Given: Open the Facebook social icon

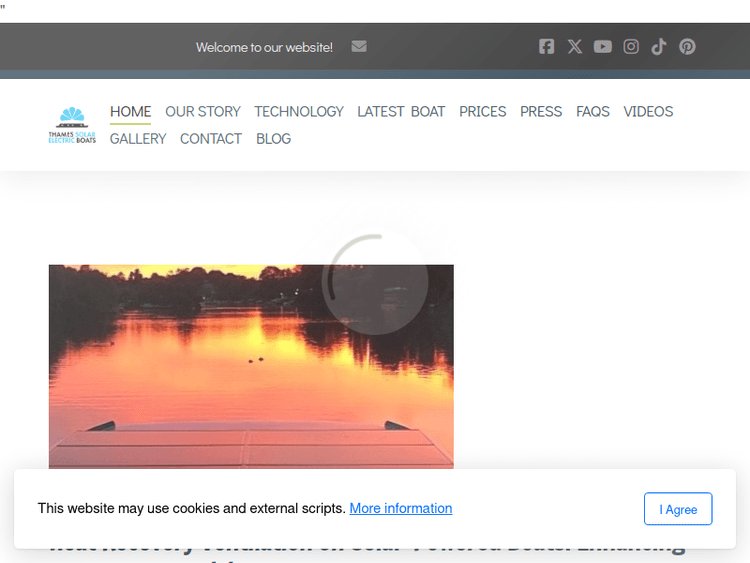Looking at the screenshot, I should coord(546,47).
